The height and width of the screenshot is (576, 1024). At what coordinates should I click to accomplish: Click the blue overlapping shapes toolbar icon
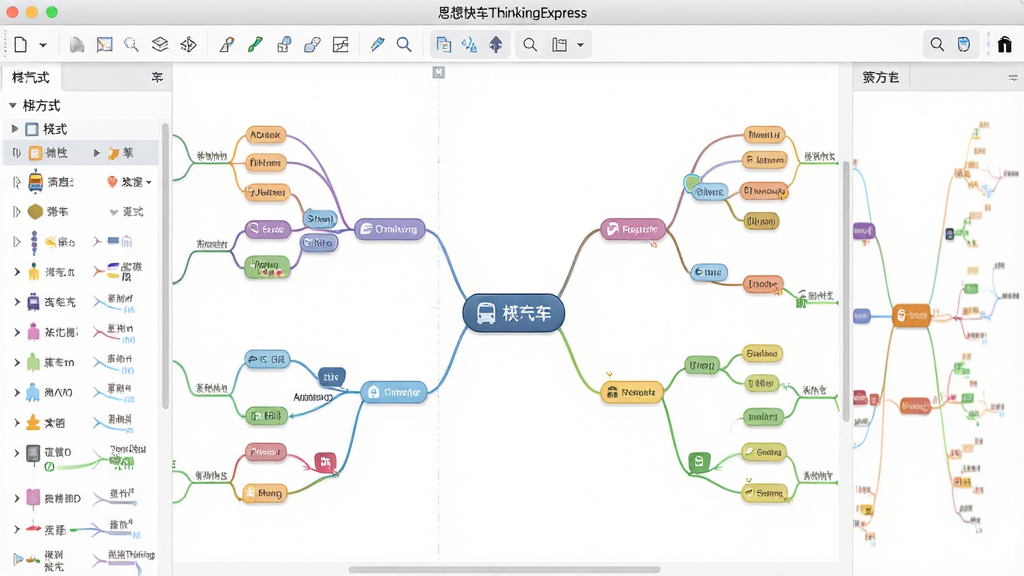coord(284,44)
